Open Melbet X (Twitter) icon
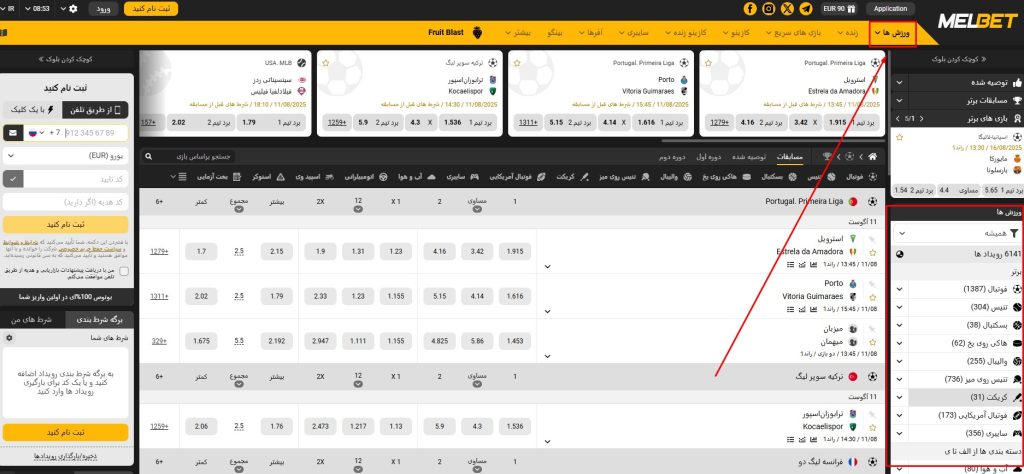Image resolution: width=1024 pixels, height=474 pixels. pyautogui.click(x=788, y=8)
